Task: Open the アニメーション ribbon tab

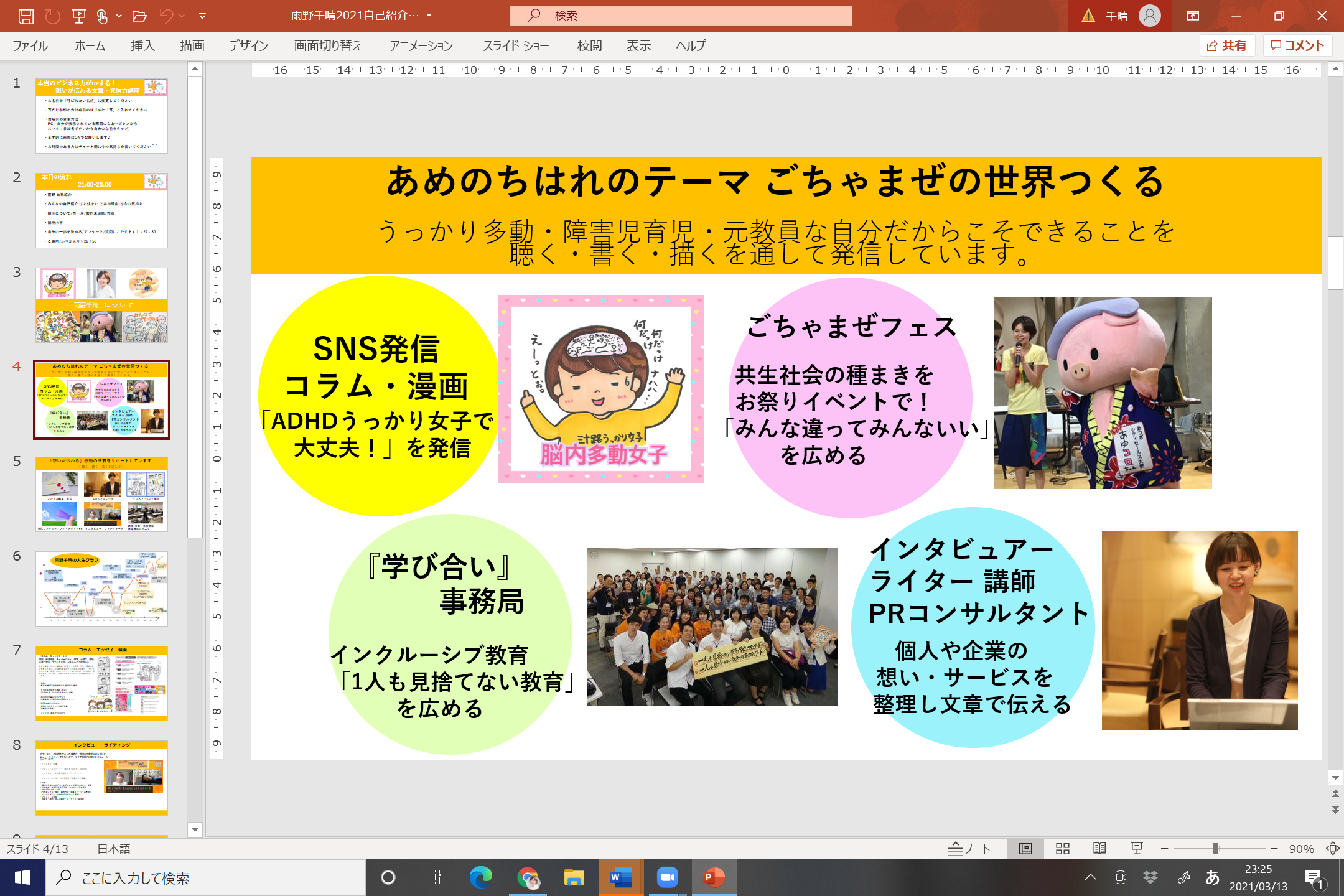Action: pyautogui.click(x=421, y=46)
